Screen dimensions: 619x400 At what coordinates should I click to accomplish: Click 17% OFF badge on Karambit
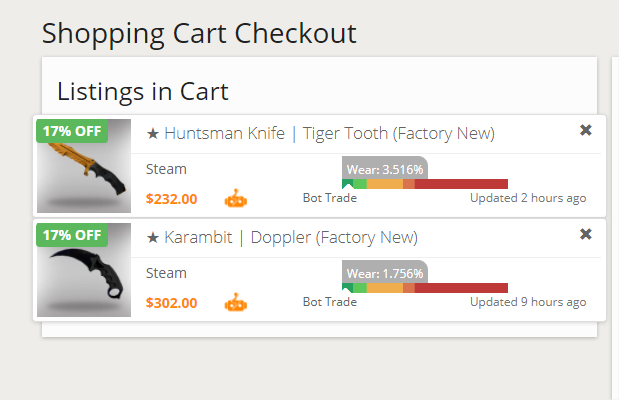point(72,235)
